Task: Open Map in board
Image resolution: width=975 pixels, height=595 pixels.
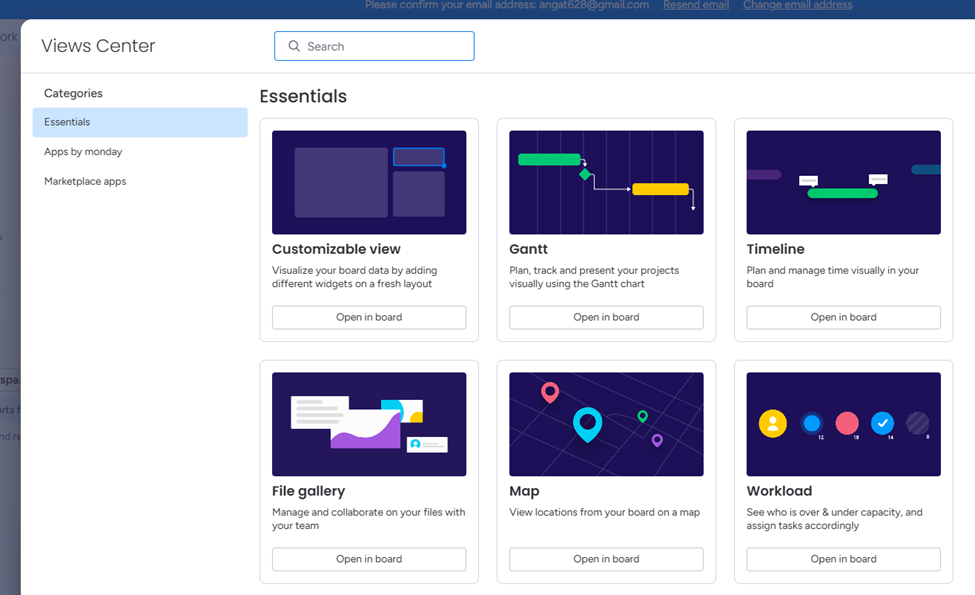Action: click(606, 559)
